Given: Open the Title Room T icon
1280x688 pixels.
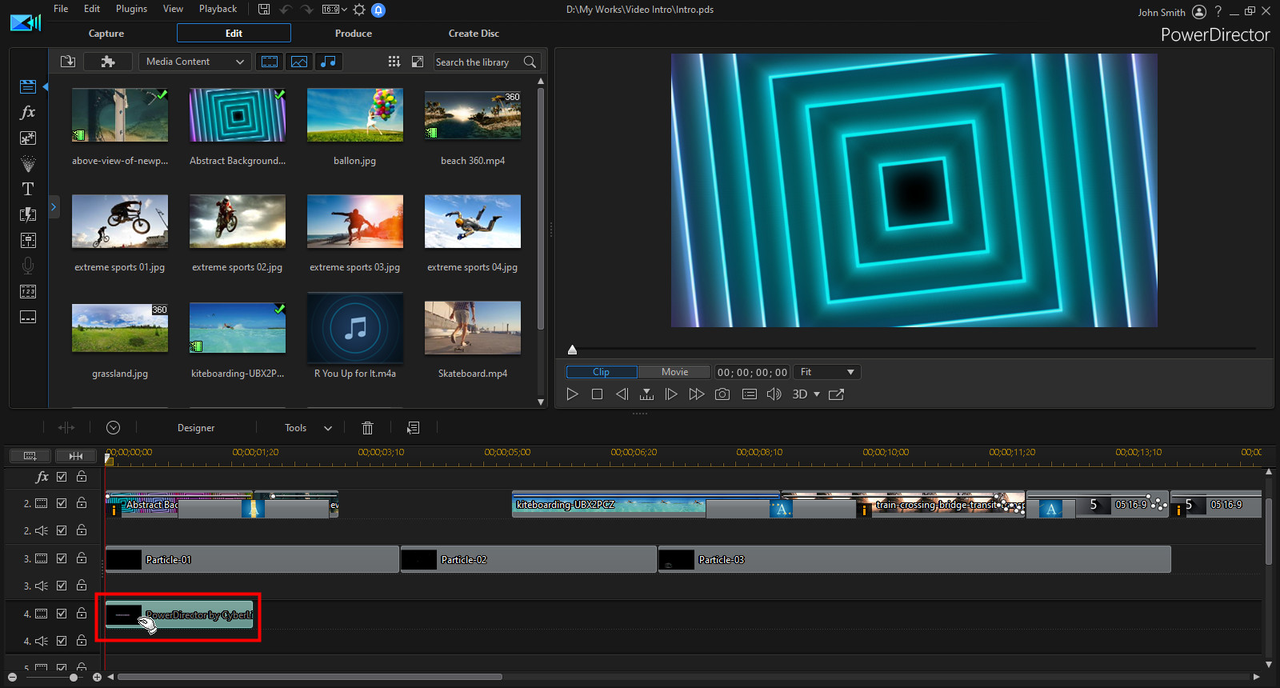Looking at the screenshot, I should point(28,189).
